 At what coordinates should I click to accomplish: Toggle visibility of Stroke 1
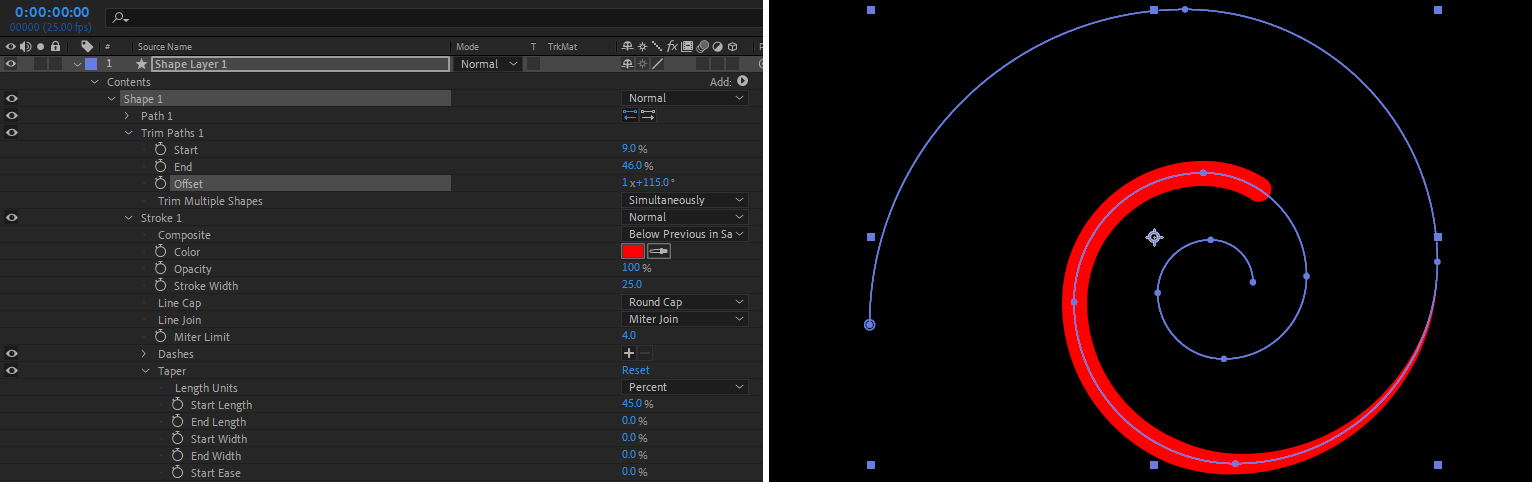pyautogui.click(x=11, y=218)
